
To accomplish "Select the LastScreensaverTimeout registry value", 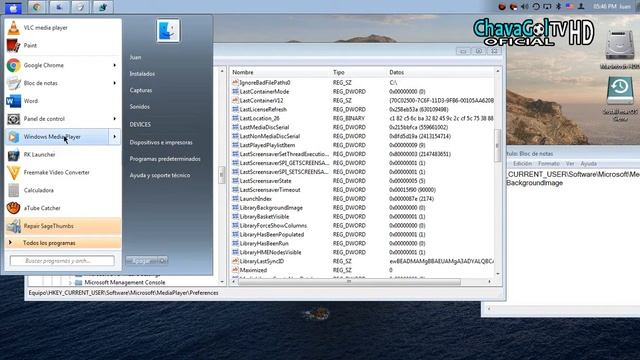I will point(270,190).
